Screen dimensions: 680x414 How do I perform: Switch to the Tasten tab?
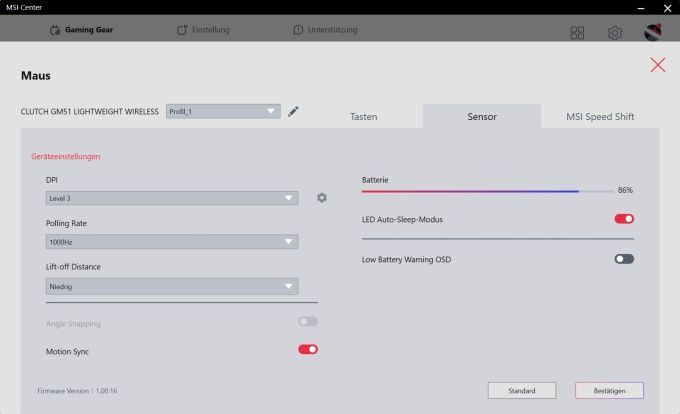coord(363,116)
